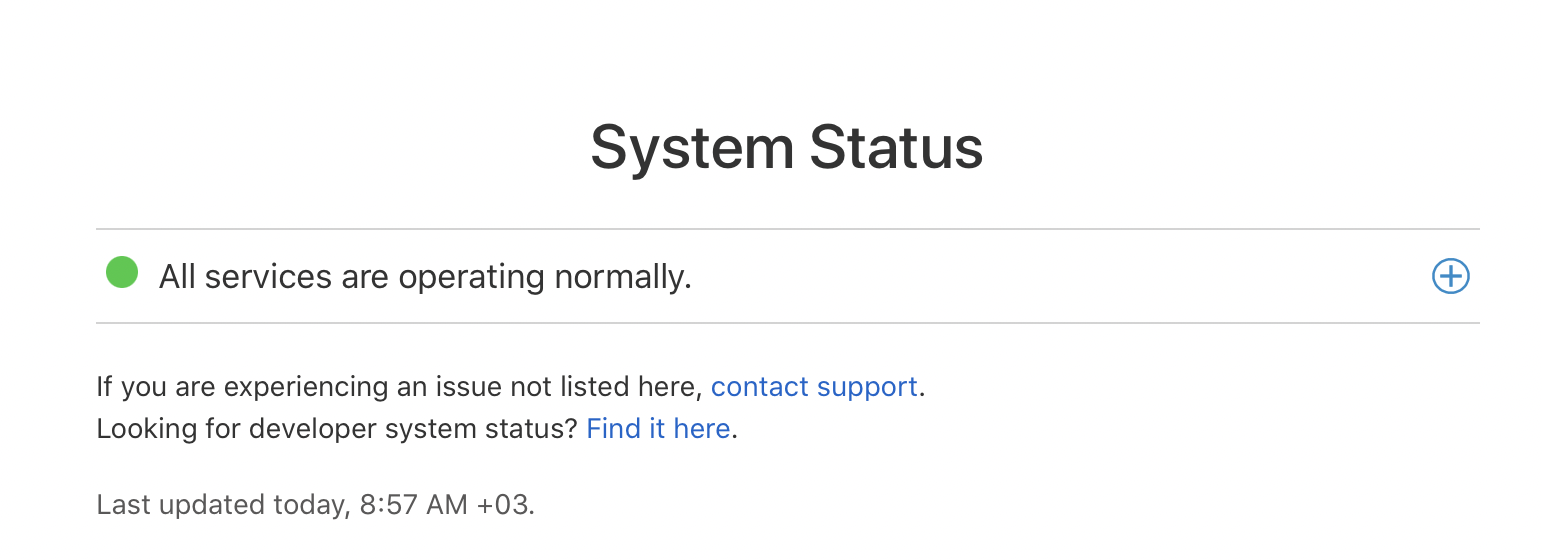
Task: Expand the all services list with plus icon
Action: click(1450, 276)
